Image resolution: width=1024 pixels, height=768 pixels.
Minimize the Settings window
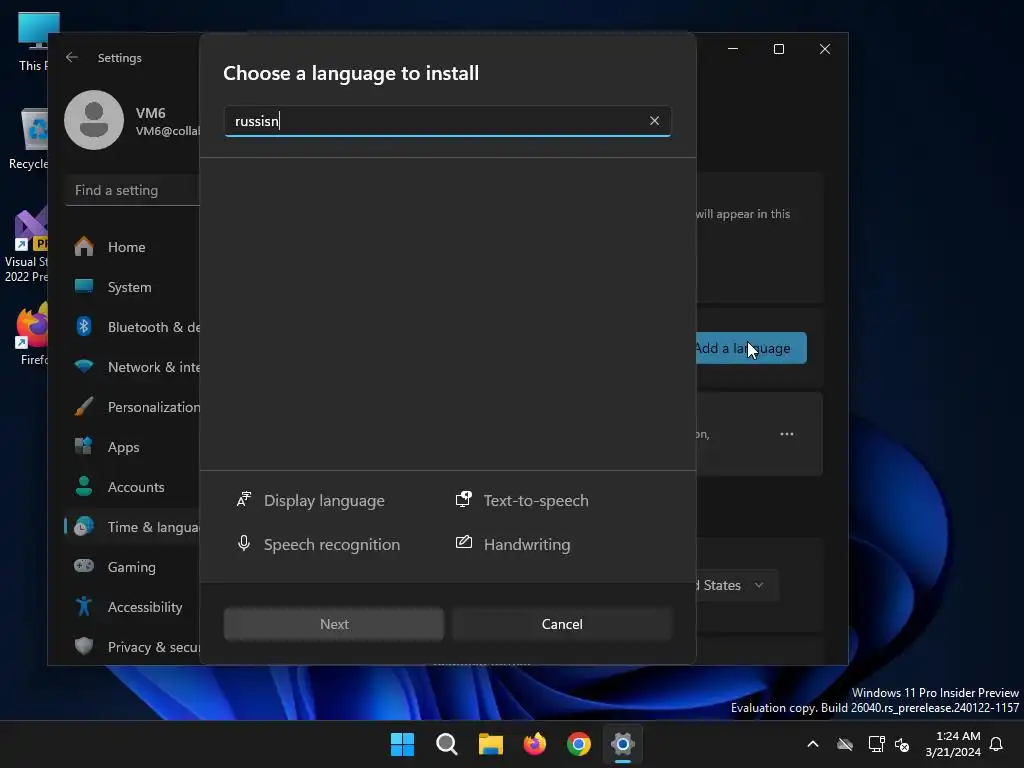733,49
